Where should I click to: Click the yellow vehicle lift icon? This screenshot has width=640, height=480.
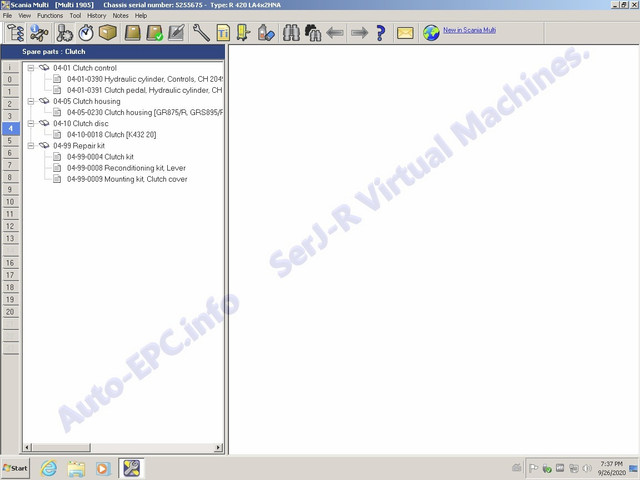point(244,33)
